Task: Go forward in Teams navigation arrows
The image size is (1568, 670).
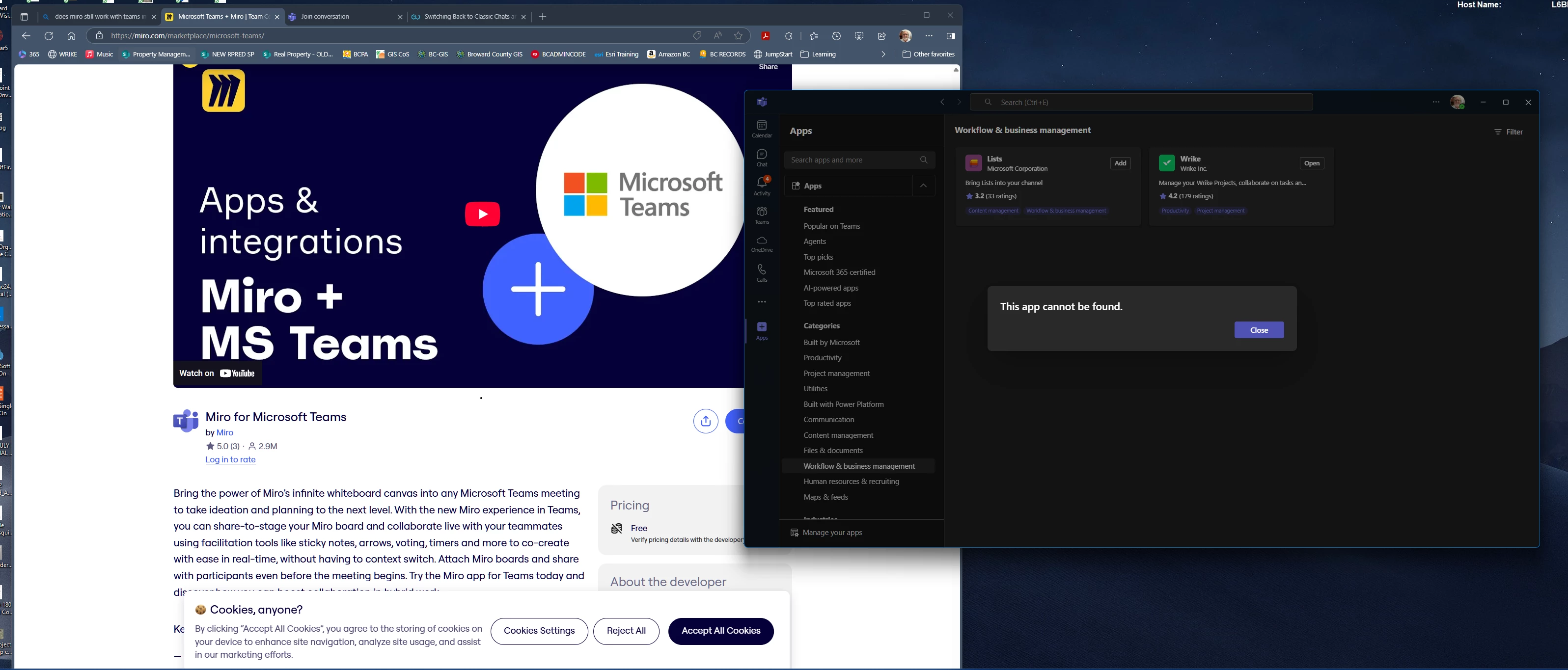Action: click(x=959, y=102)
